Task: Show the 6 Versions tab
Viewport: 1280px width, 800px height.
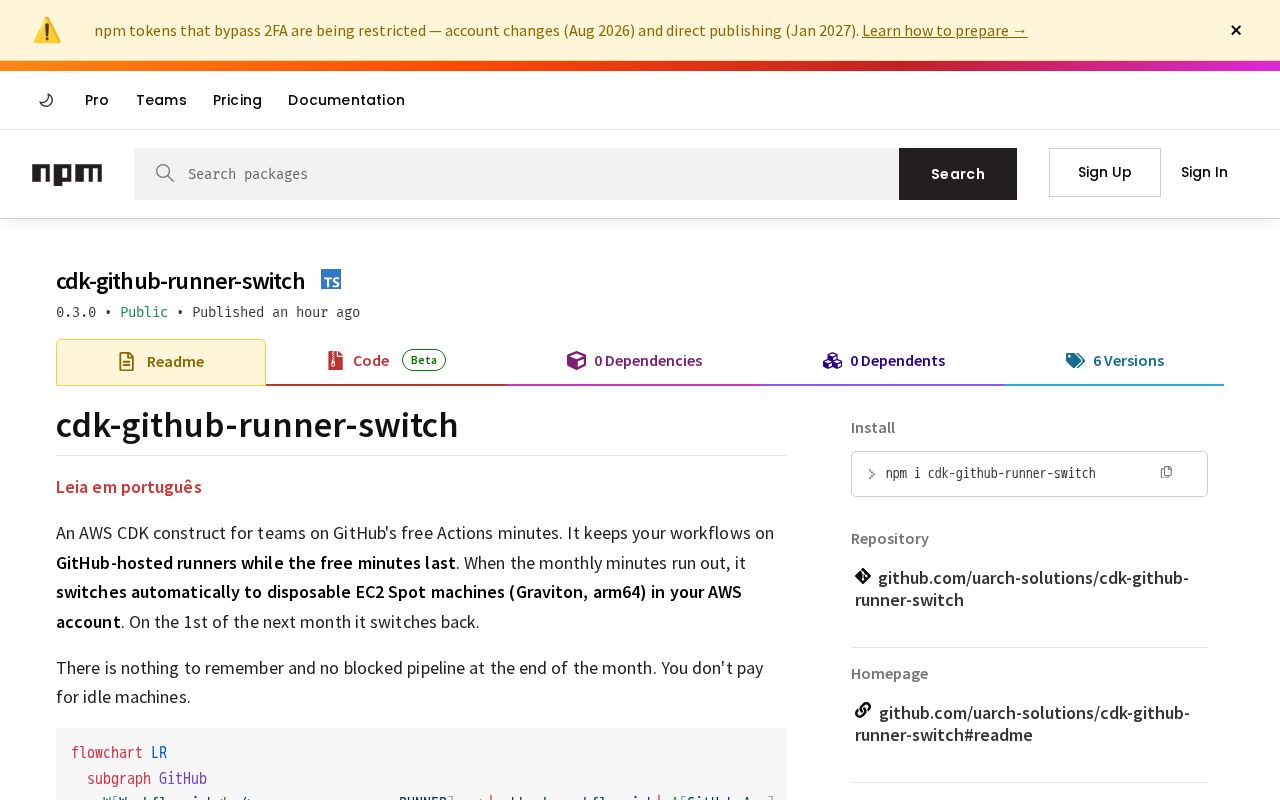Action: [x=1115, y=361]
